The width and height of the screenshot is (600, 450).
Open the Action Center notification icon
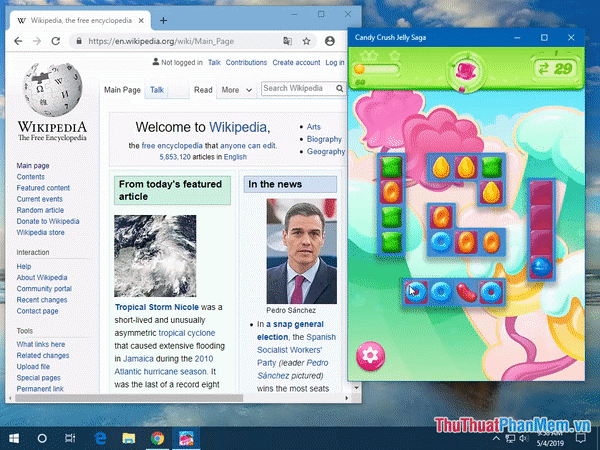coord(581,439)
